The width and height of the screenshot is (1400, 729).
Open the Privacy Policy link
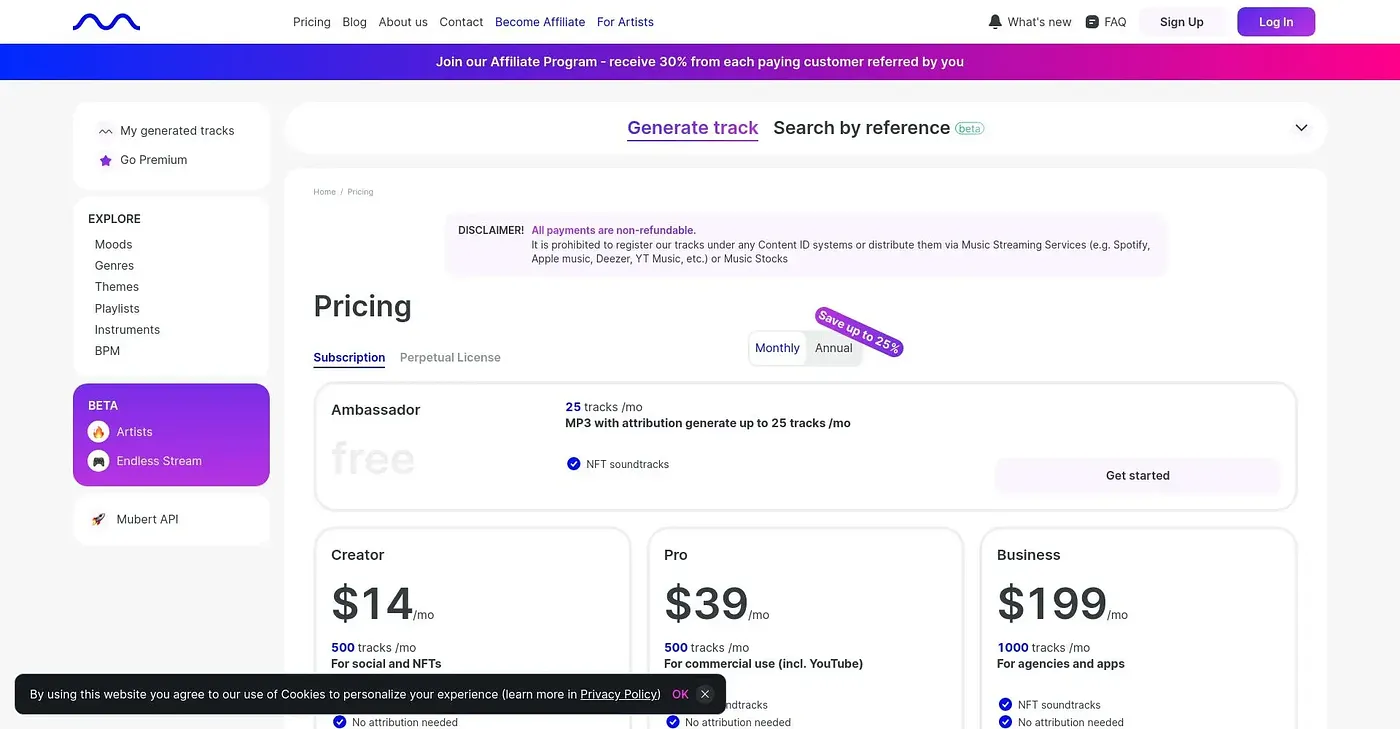pyautogui.click(x=619, y=694)
